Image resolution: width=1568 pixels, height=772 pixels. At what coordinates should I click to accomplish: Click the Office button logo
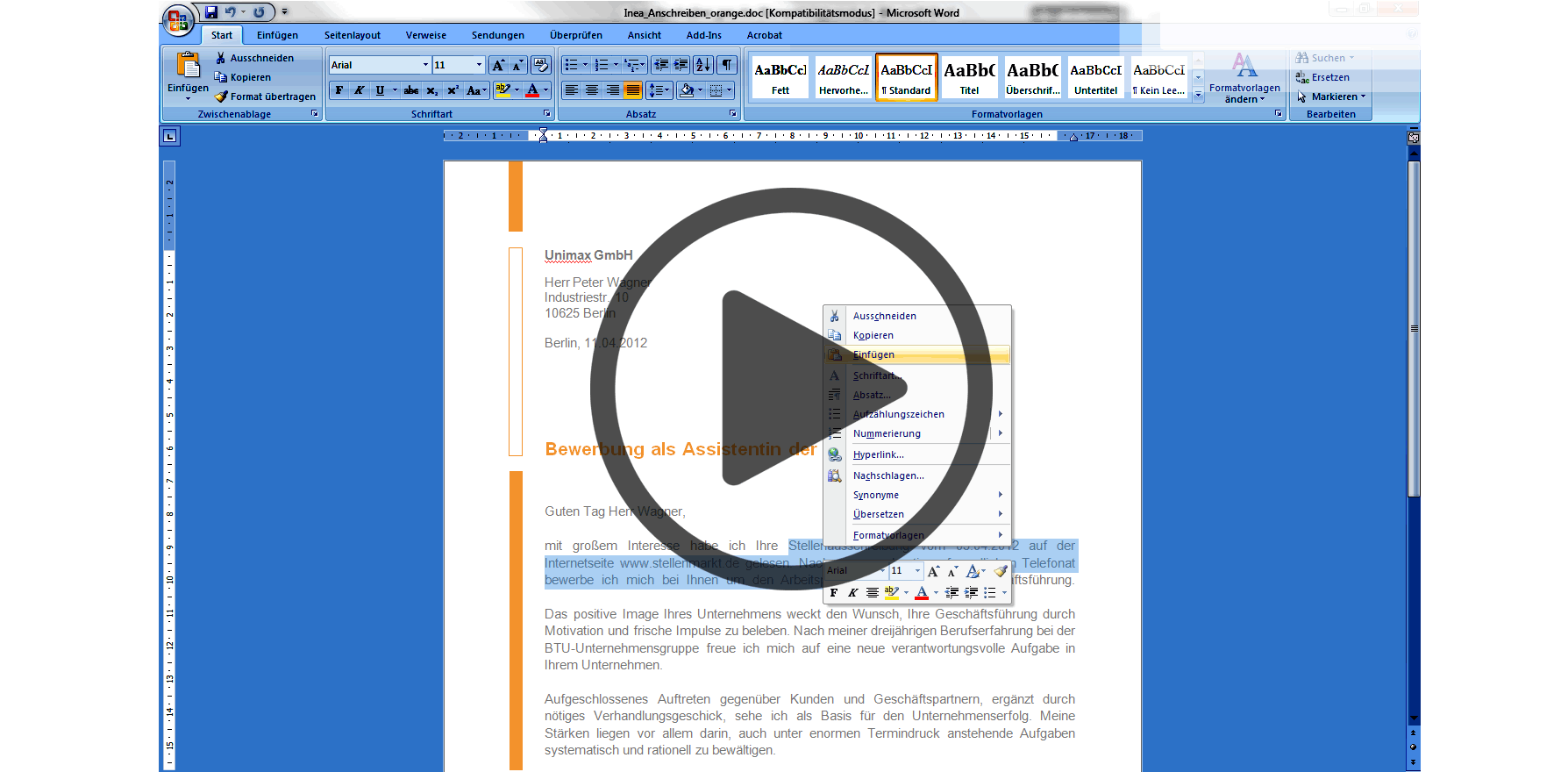click(x=178, y=20)
